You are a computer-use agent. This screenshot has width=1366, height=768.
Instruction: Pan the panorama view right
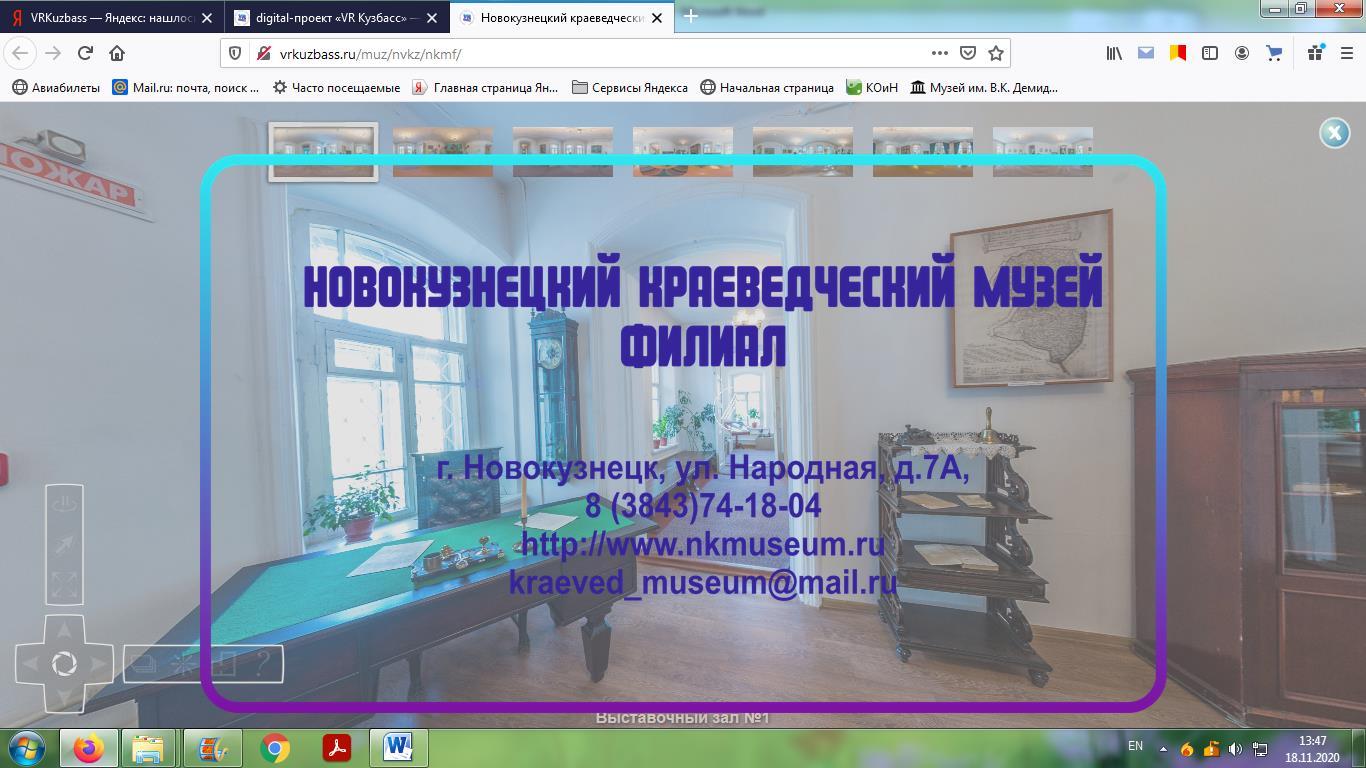tap(98, 663)
